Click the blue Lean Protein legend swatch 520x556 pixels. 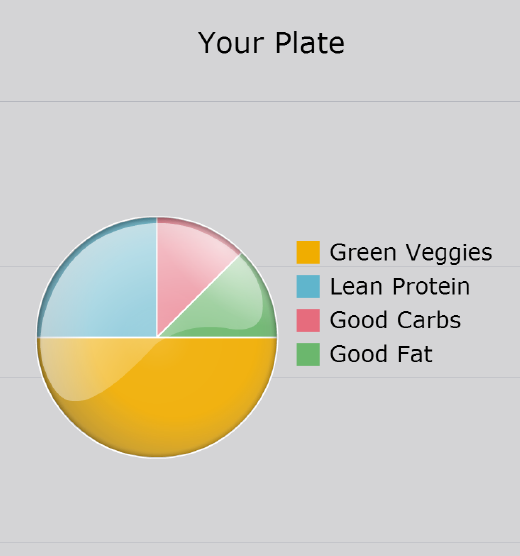coord(308,286)
